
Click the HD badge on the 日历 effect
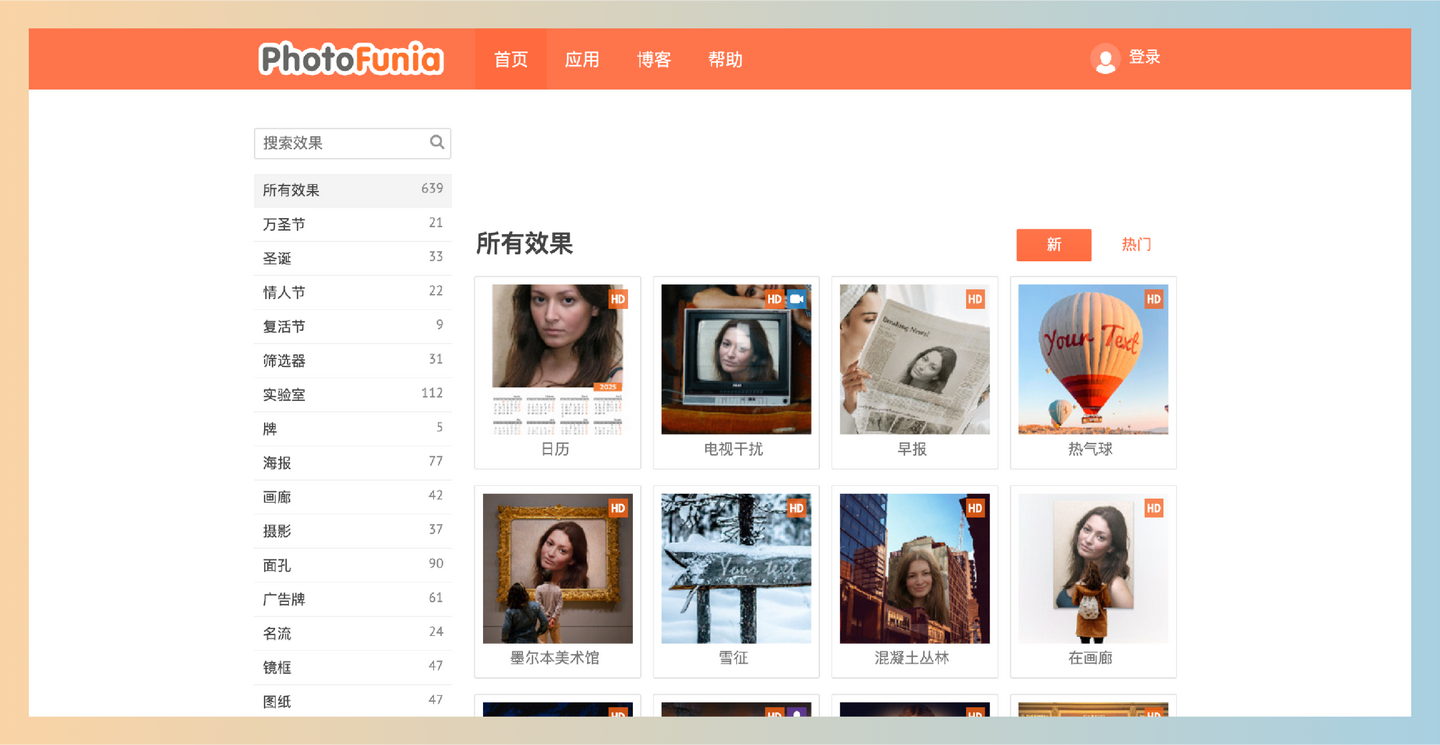618,299
